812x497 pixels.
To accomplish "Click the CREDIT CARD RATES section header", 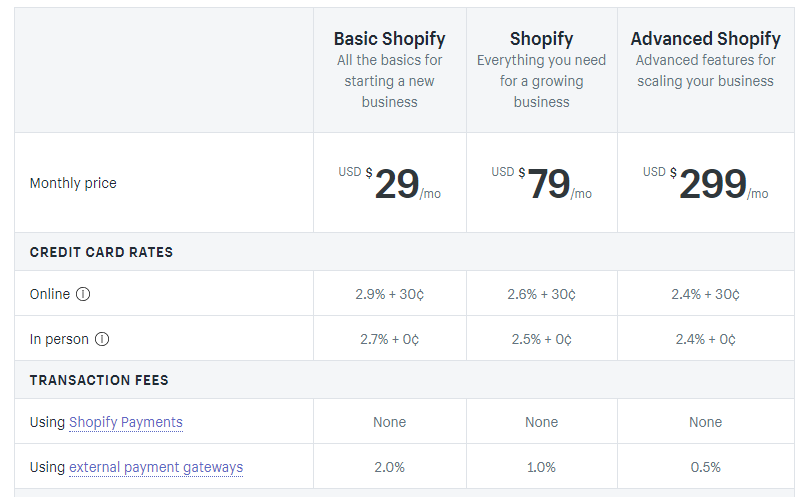I will tap(101, 252).
